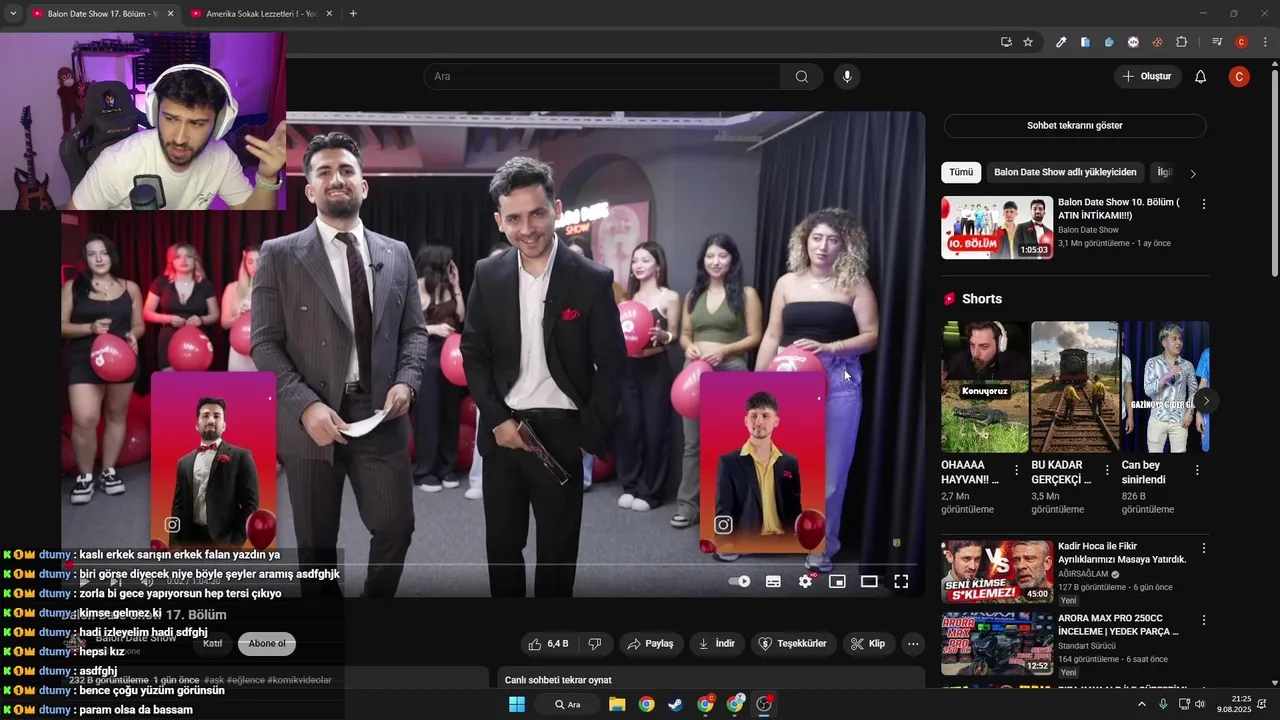
Task: Open OHAAAA HAYVAN!! short
Action: point(984,387)
